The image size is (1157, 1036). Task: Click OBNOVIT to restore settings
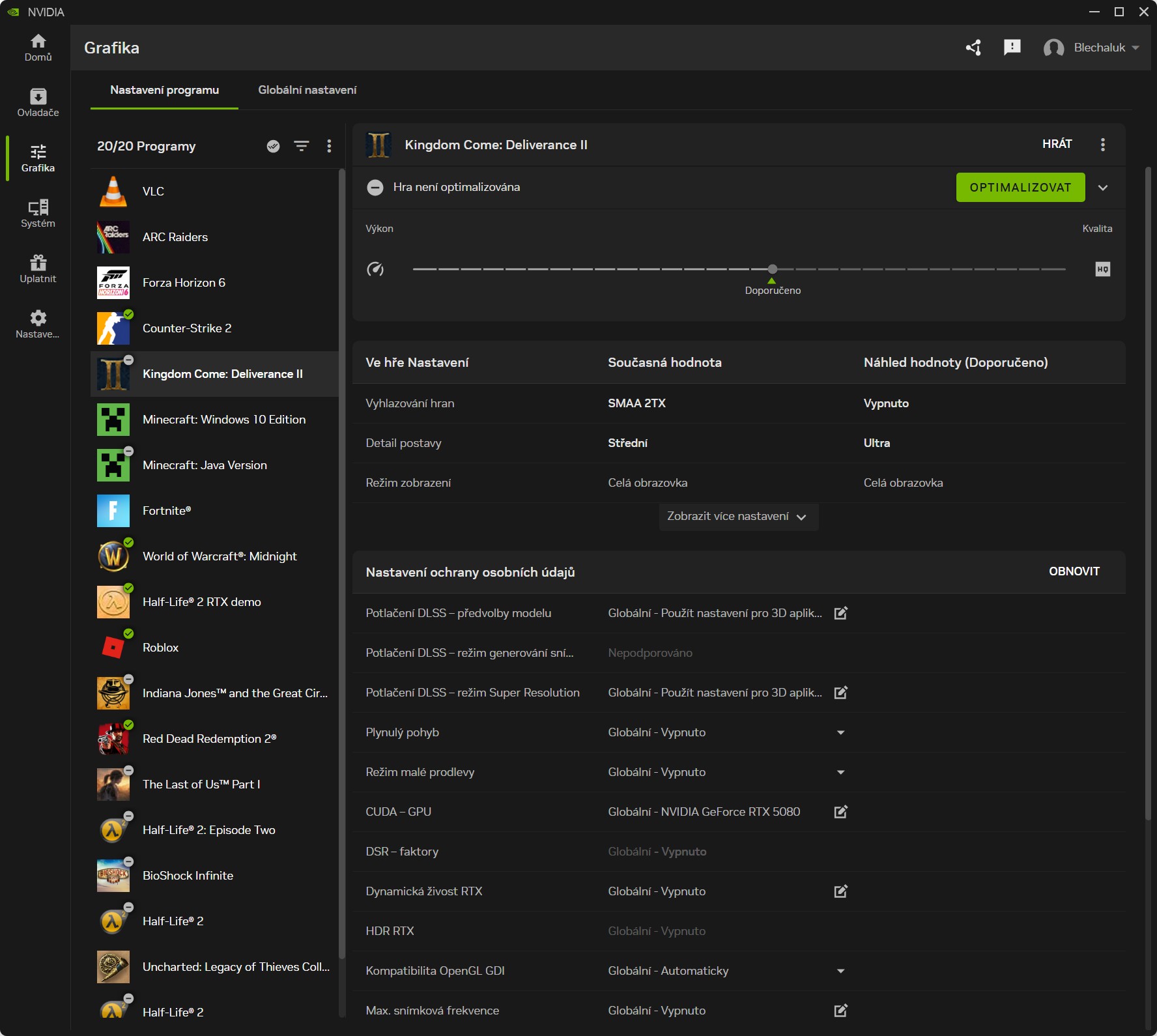pyautogui.click(x=1074, y=571)
